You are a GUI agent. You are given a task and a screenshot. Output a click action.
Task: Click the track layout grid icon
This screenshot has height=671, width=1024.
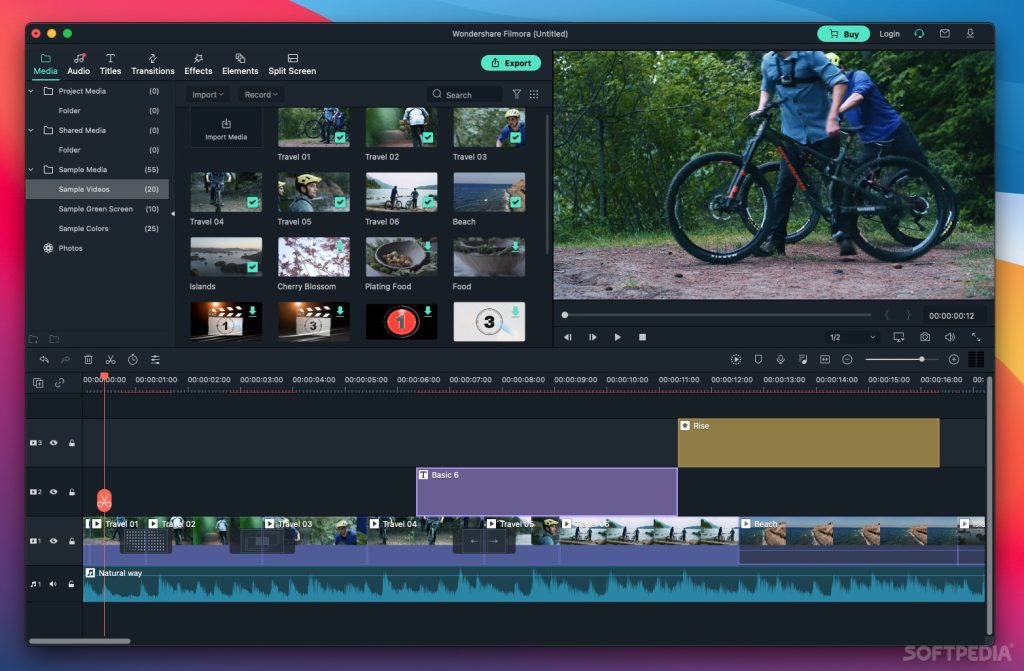[x=976, y=359]
